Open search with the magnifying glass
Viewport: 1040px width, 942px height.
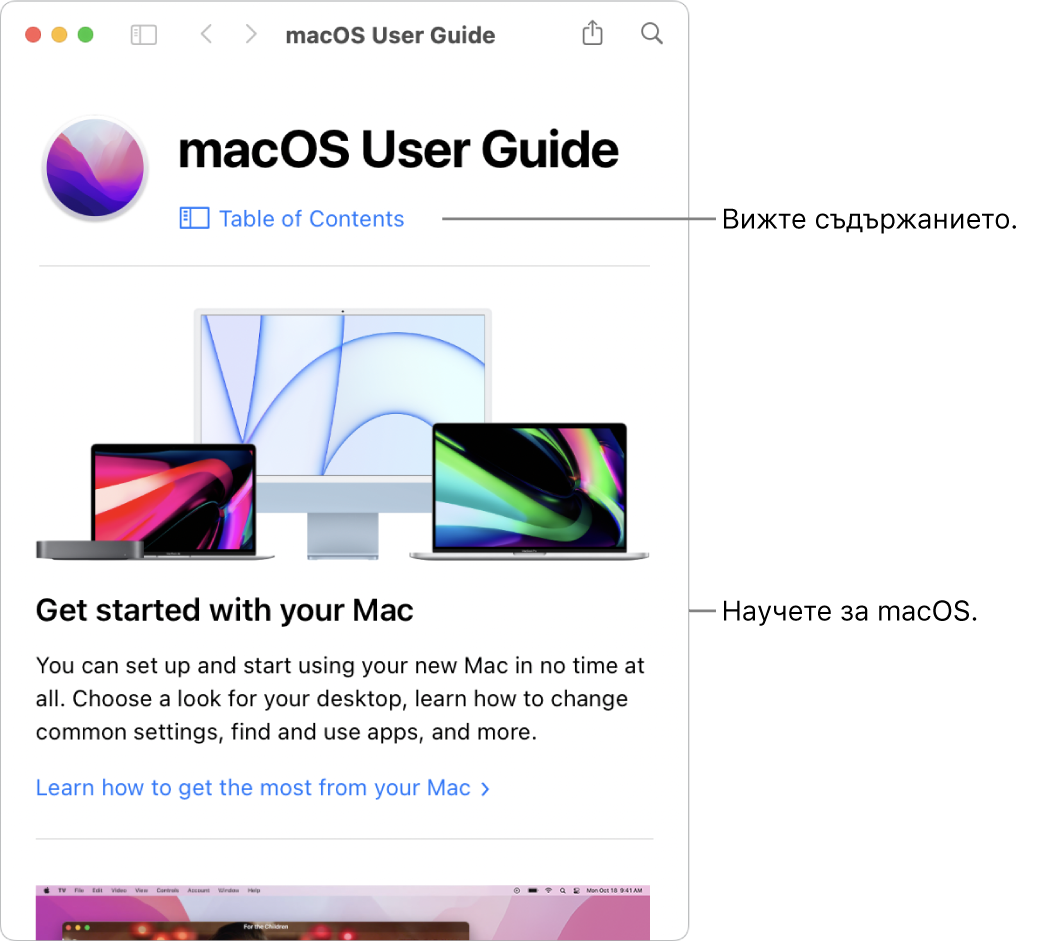651,33
